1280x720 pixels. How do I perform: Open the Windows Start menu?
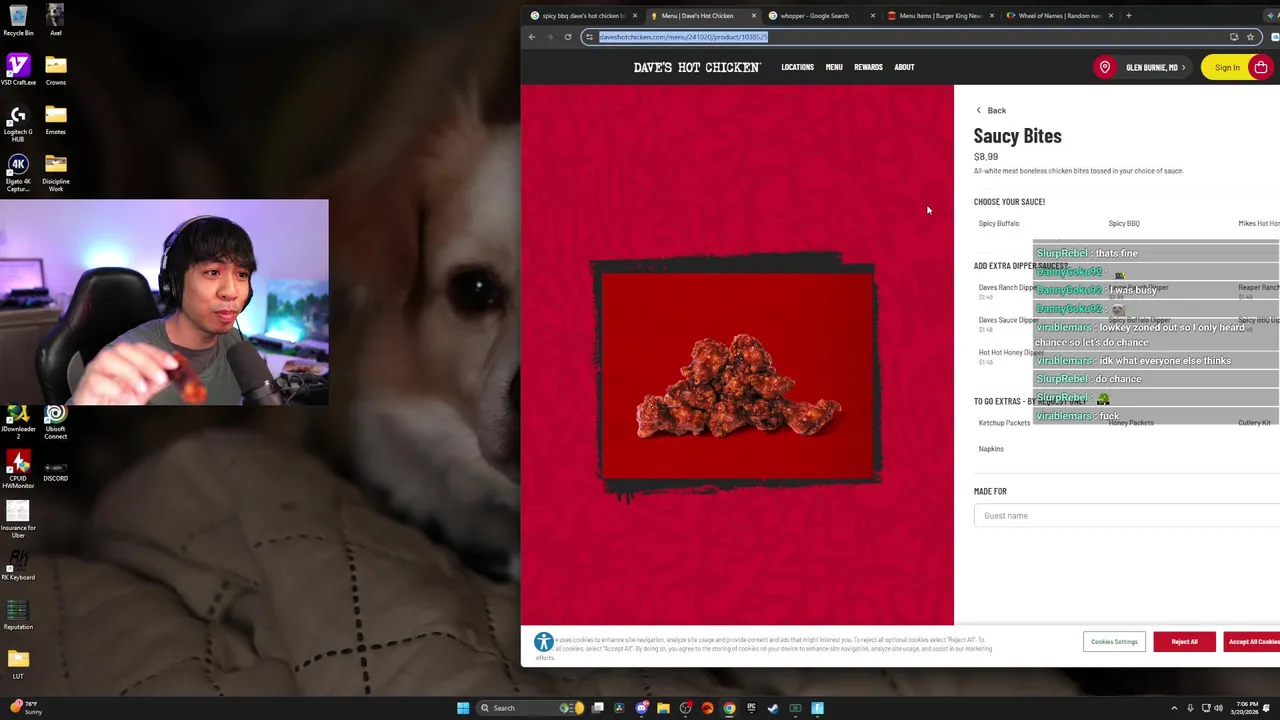[463, 708]
